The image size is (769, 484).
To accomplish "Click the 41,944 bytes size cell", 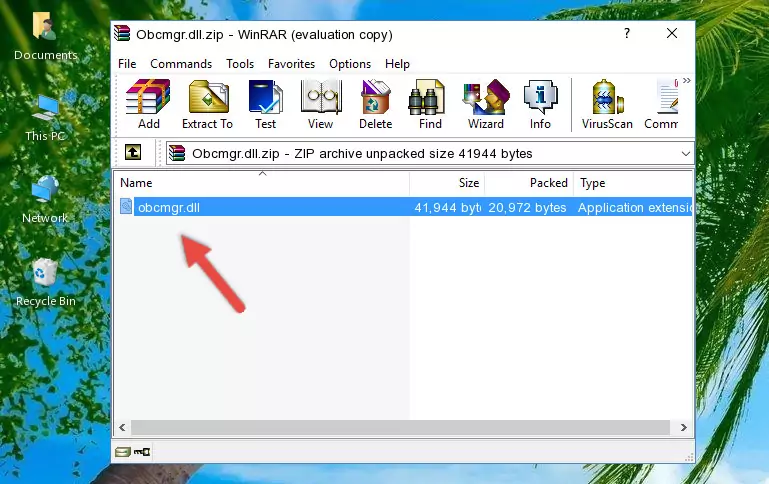I will point(447,207).
